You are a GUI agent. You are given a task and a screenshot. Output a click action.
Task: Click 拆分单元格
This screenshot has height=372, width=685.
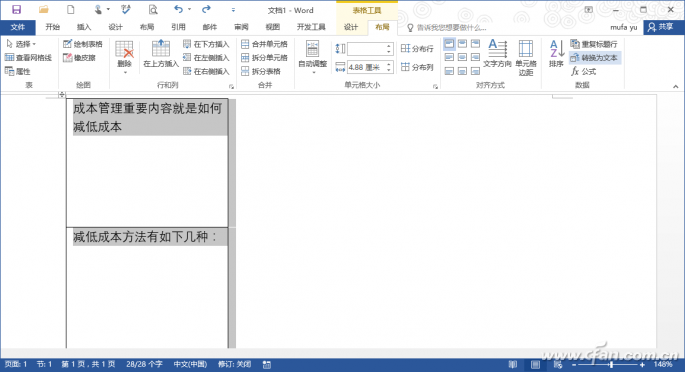coord(264,58)
